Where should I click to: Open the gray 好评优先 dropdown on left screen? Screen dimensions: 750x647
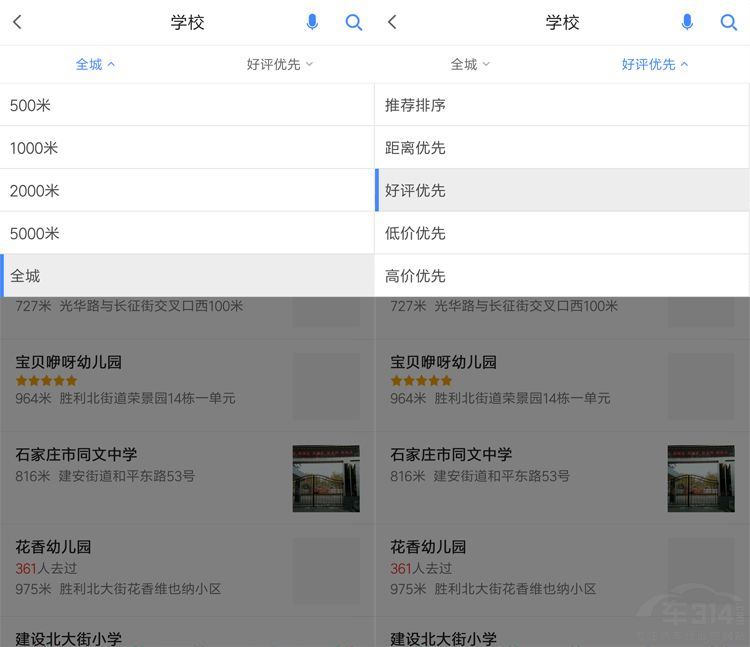coord(280,64)
